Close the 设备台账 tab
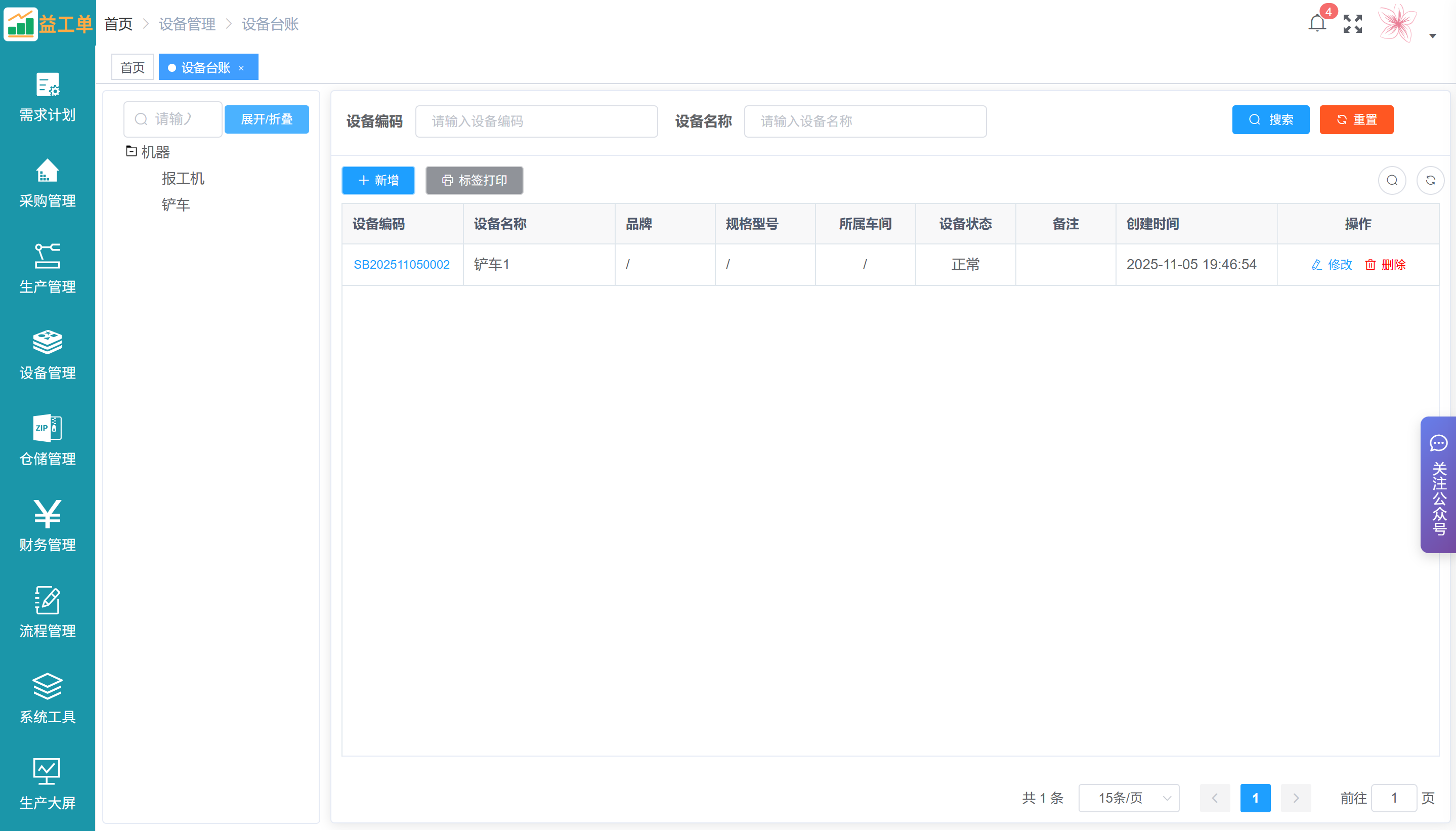1456x831 pixels. (x=241, y=68)
